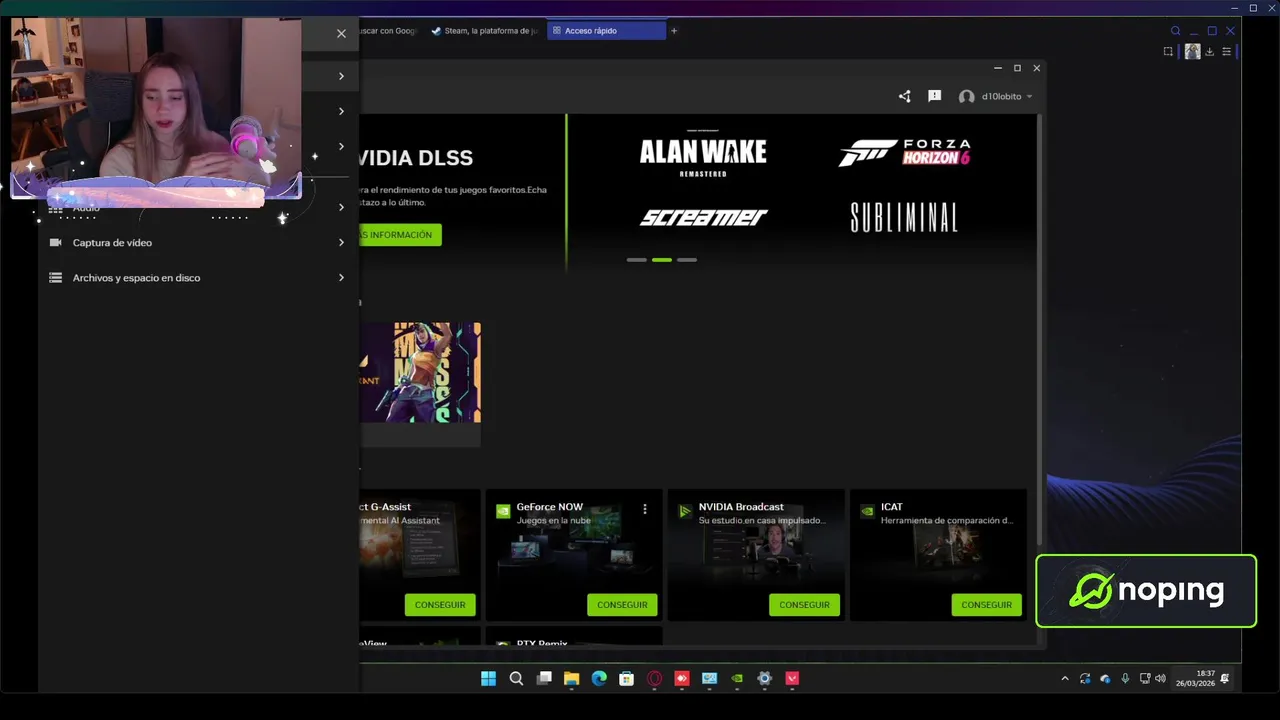Image resolution: width=1280 pixels, height=720 pixels.
Task: Click the NVIDIA app vertical scrollbar
Action: [1041, 330]
